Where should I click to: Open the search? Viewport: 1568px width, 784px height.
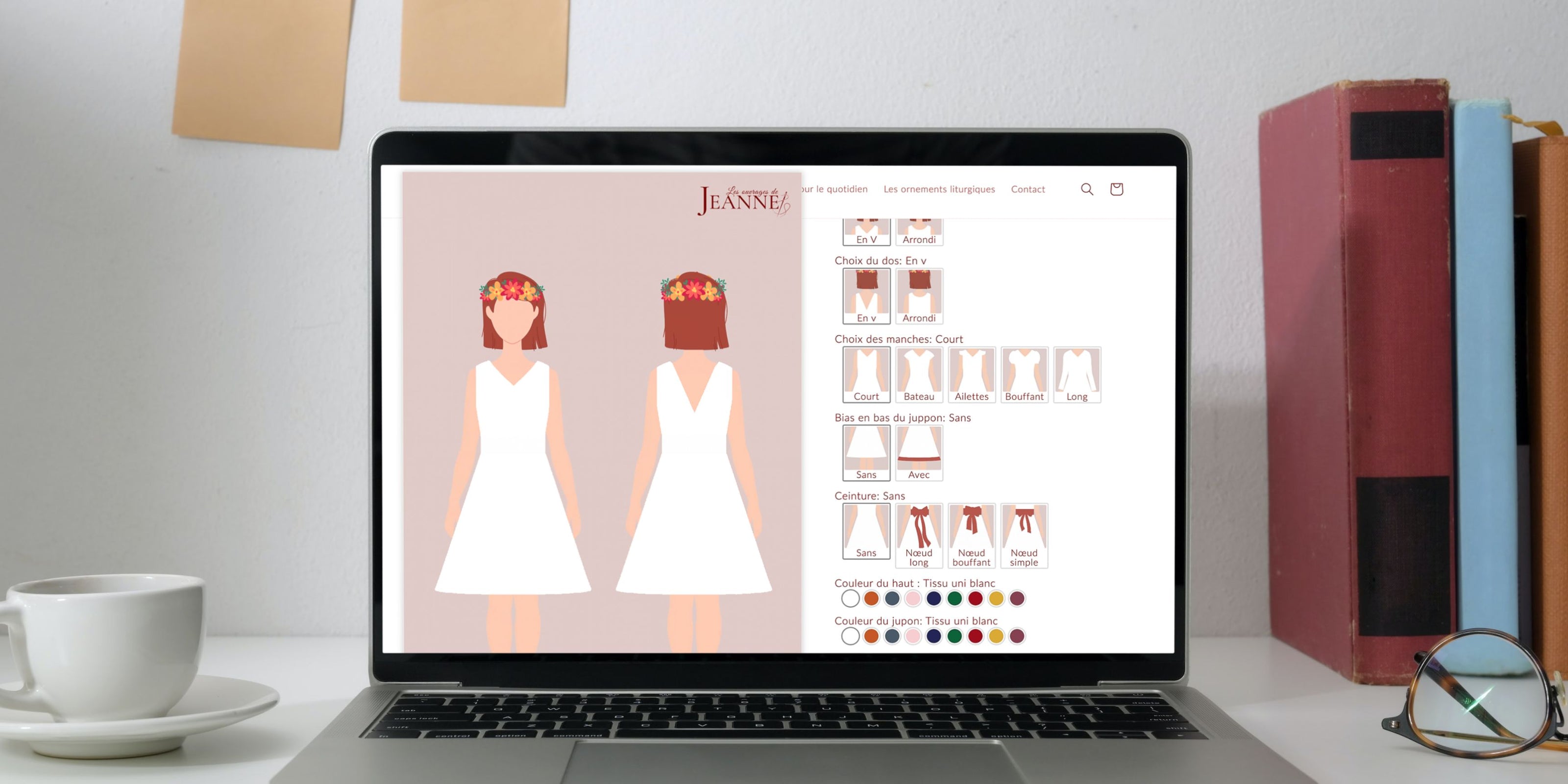(1087, 189)
